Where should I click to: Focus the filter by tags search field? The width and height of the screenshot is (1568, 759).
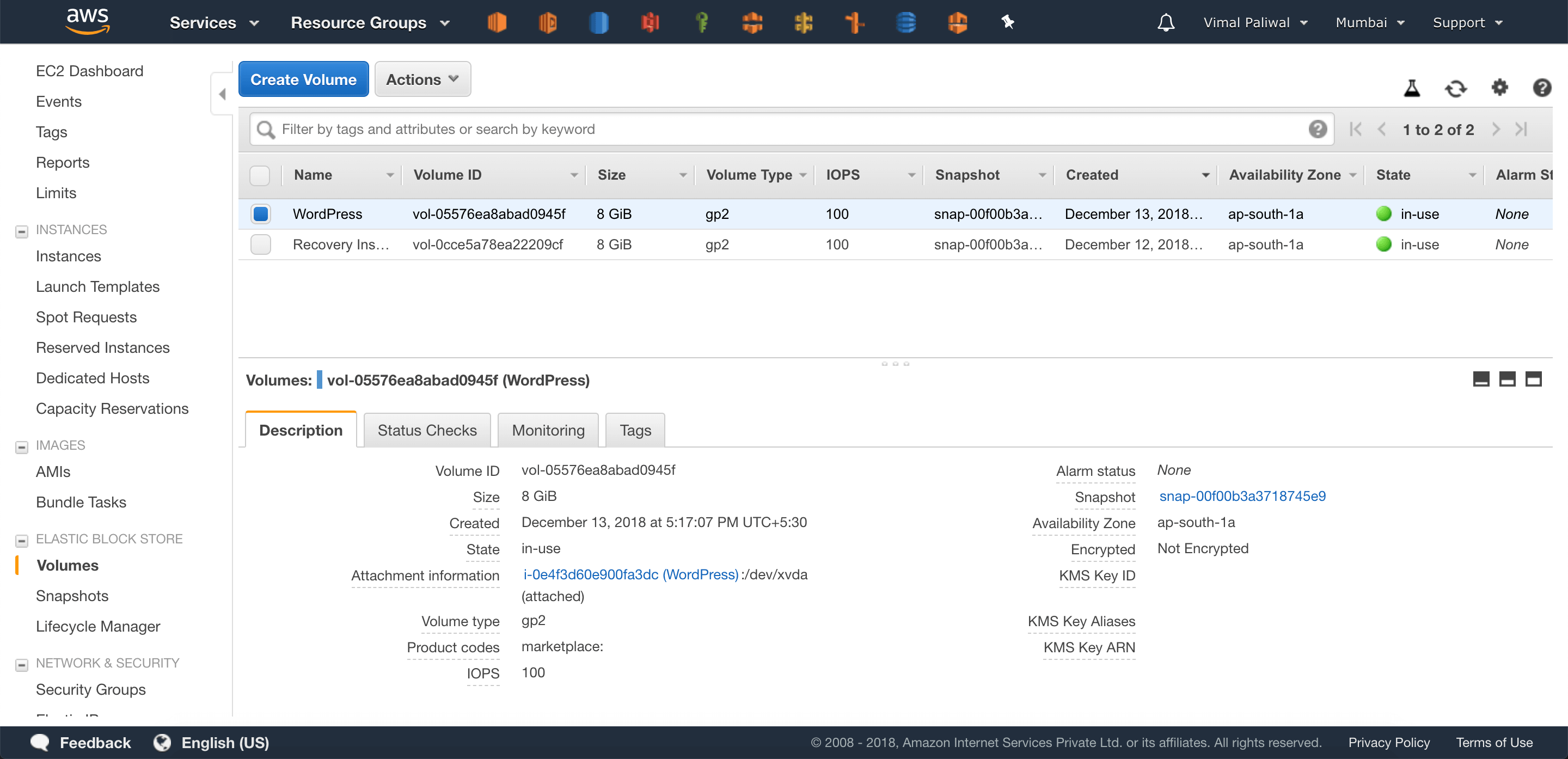pos(791,129)
